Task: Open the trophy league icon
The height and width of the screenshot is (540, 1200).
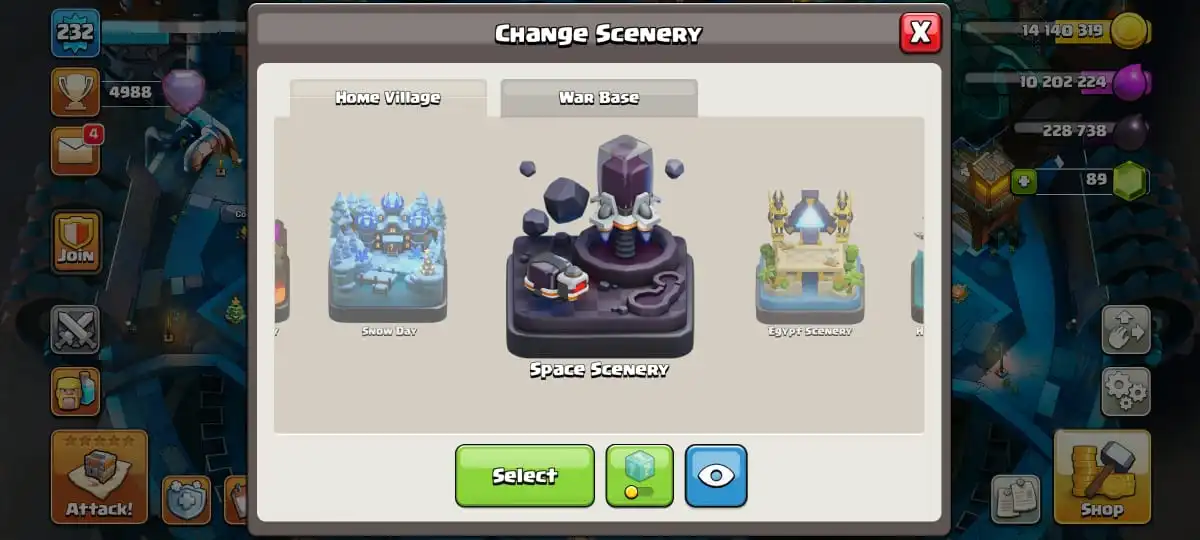Action: click(x=75, y=92)
